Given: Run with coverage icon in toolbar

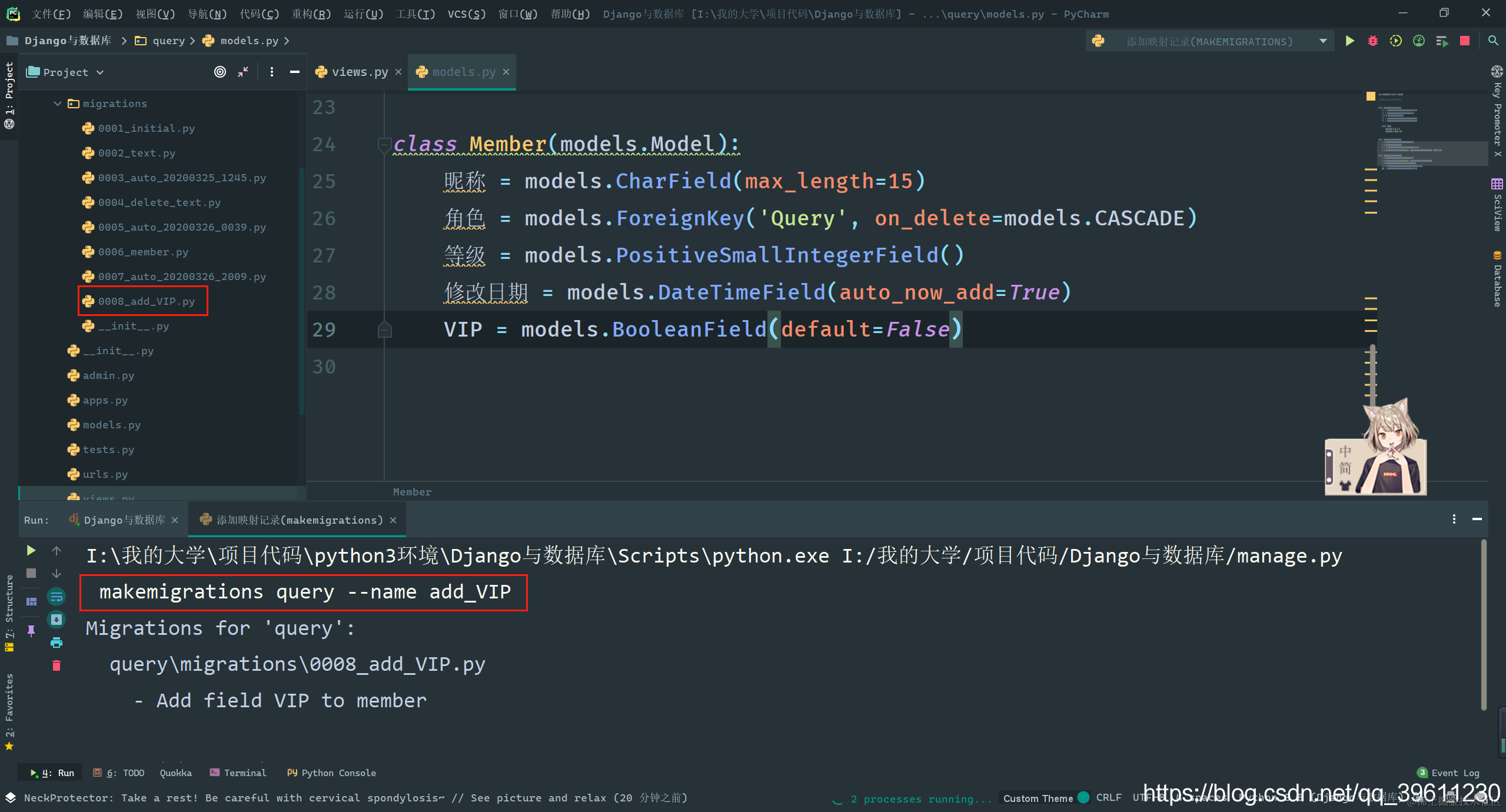Looking at the screenshot, I should point(1396,41).
